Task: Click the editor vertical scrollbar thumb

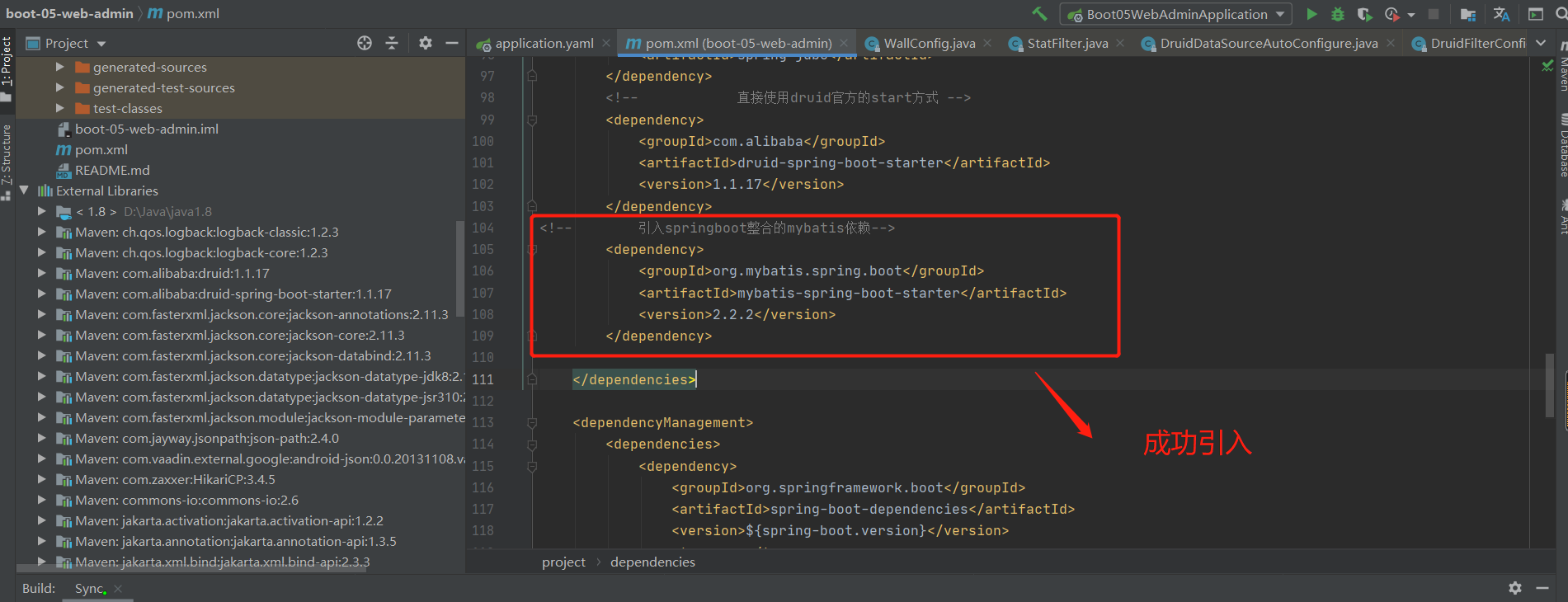Action: pyautogui.click(x=1550, y=386)
